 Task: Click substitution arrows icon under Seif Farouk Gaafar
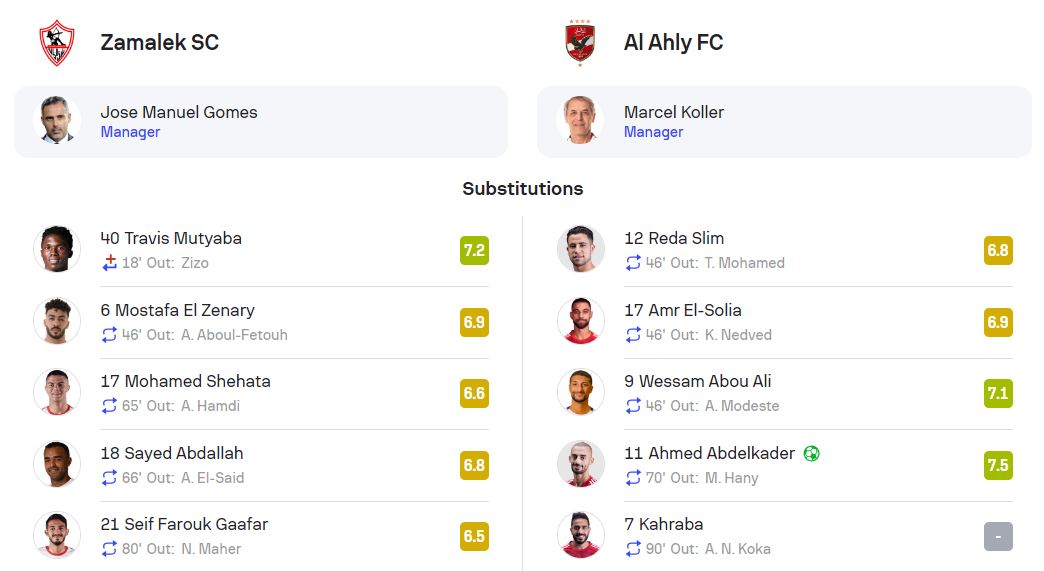pos(110,549)
